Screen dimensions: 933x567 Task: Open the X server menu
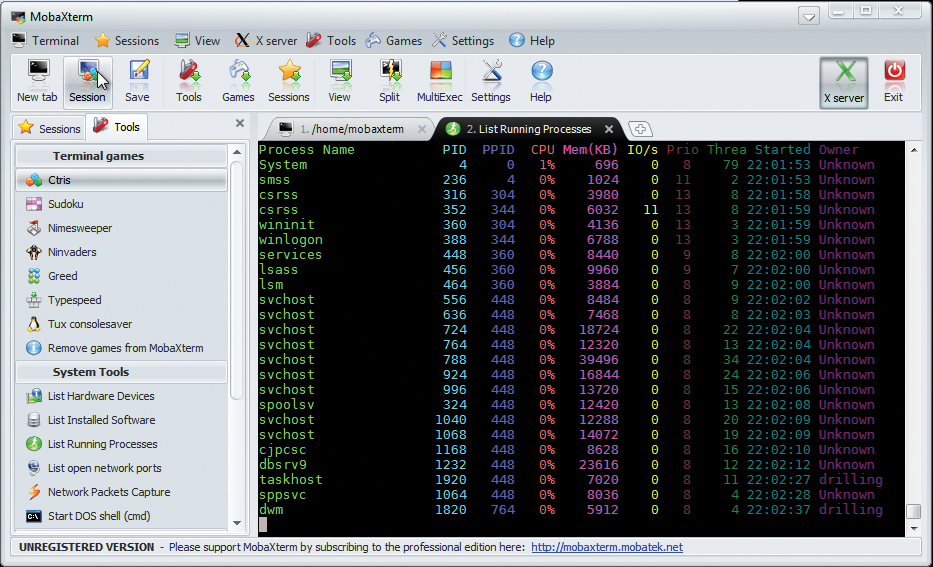(x=265, y=40)
